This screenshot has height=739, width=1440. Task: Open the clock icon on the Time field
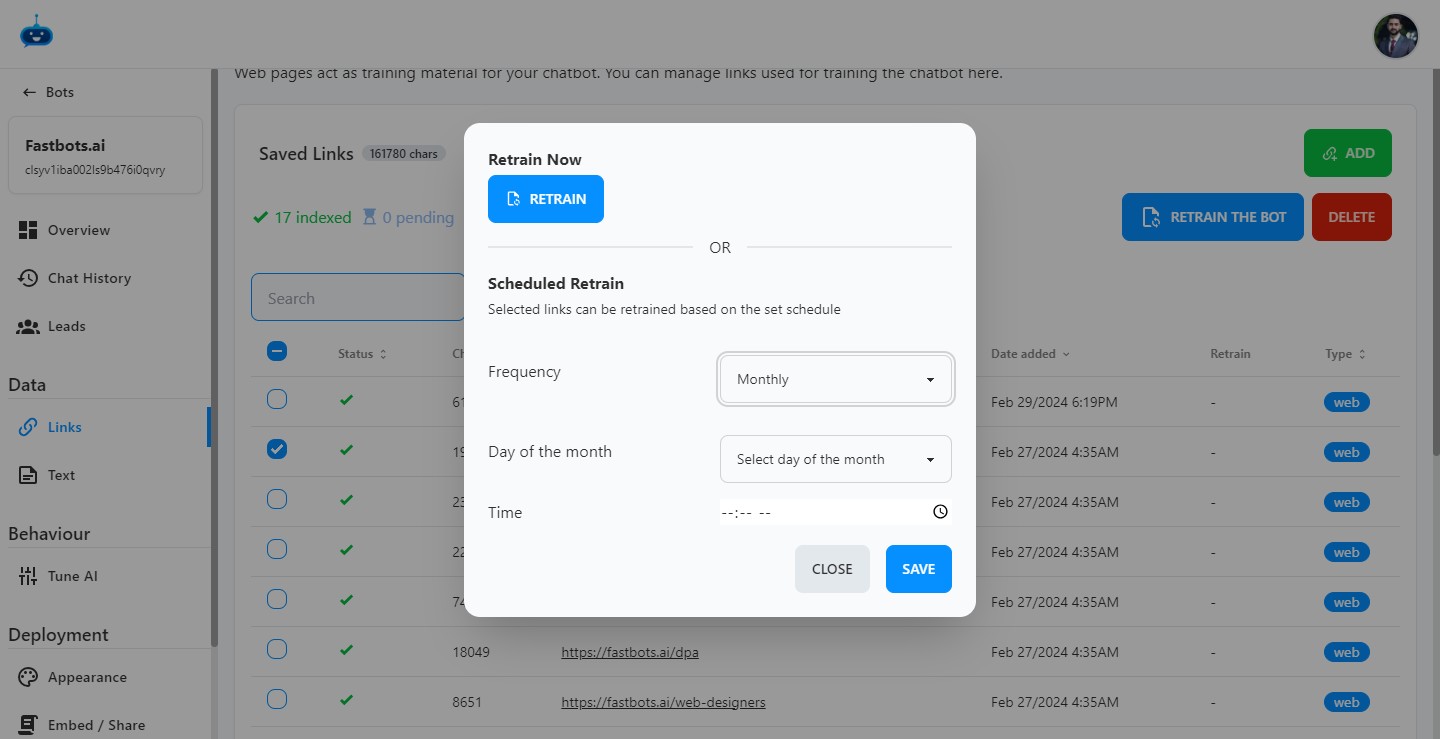pyautogui.click(x=939, y=511)
